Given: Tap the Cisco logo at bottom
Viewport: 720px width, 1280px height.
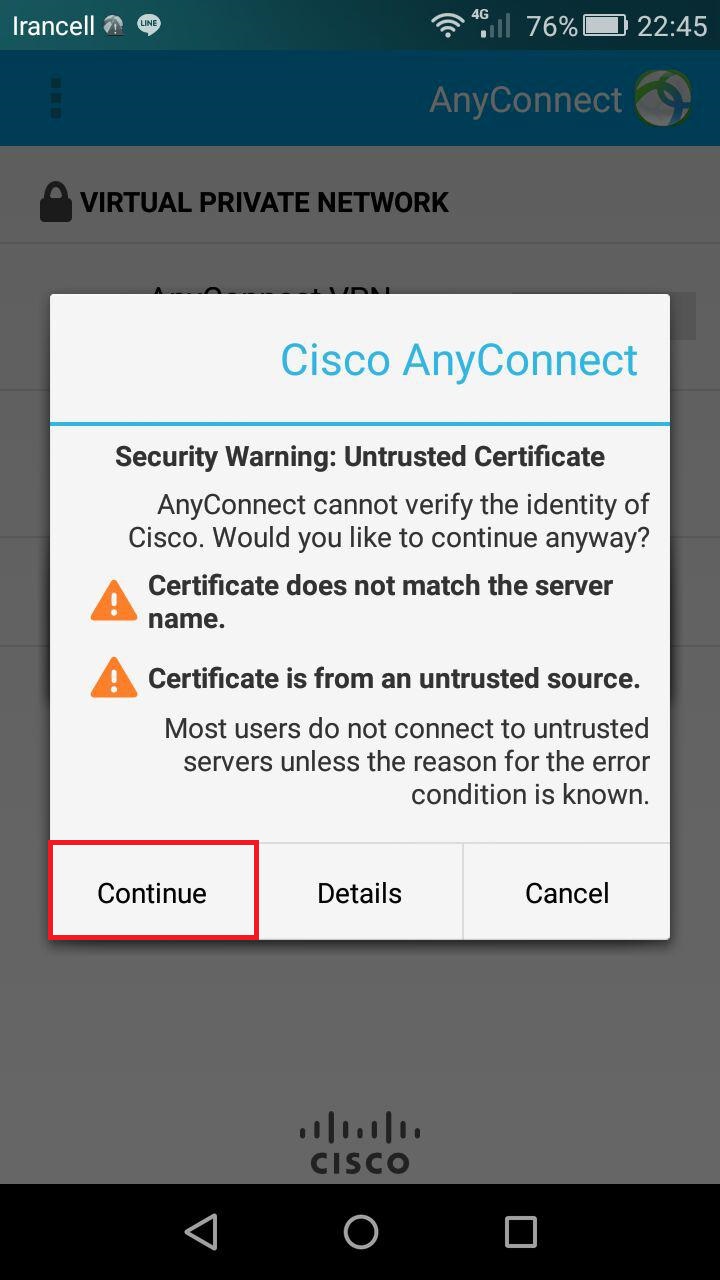Looking at the screenshot, I should (360, 1144).
